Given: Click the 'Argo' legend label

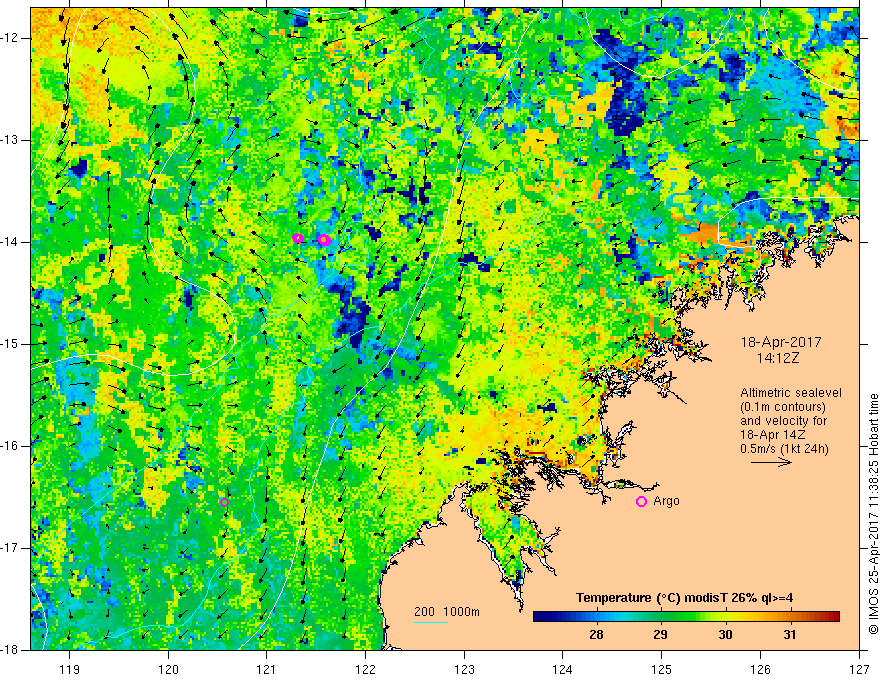Looking at the screenshot, I should [666, 501].
